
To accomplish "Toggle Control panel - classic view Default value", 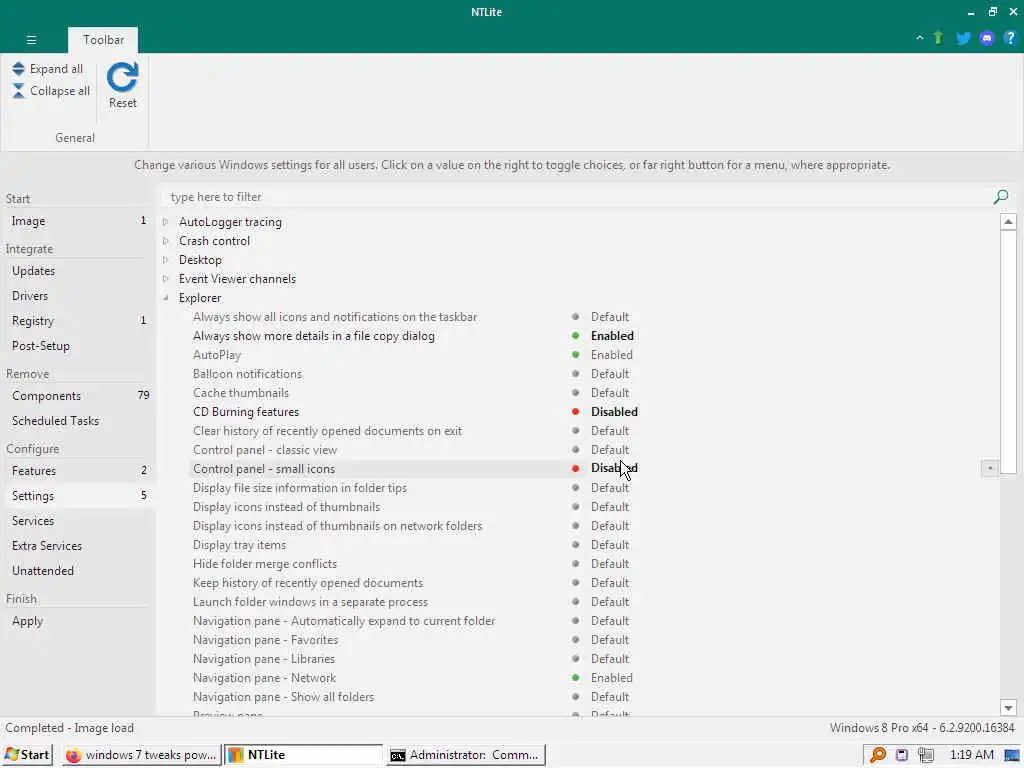I will (609, 450).
